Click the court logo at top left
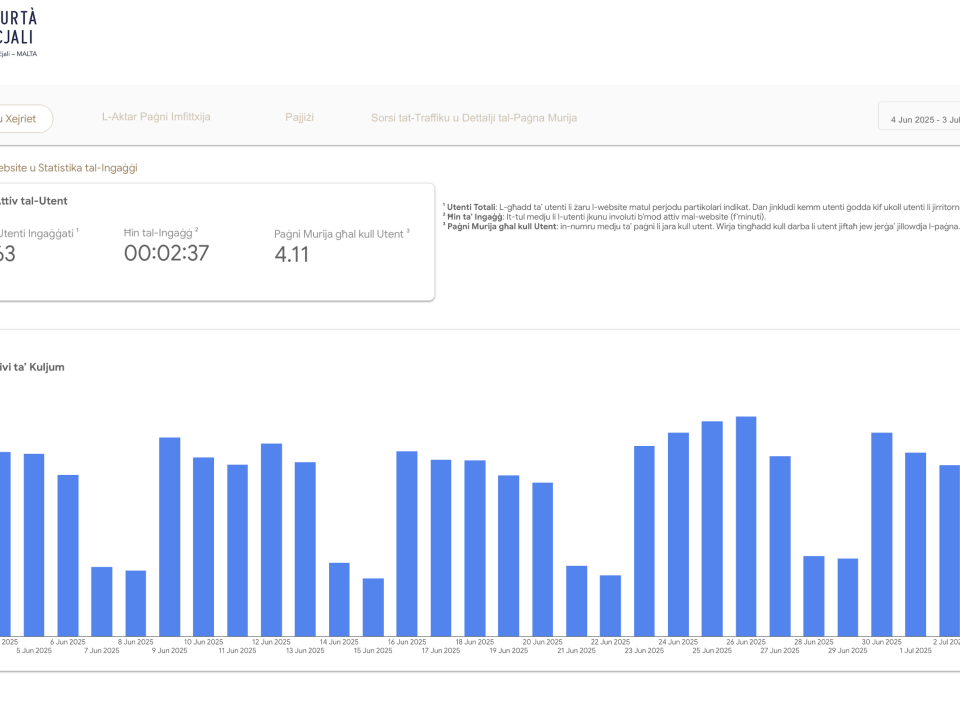 [18, 34]
